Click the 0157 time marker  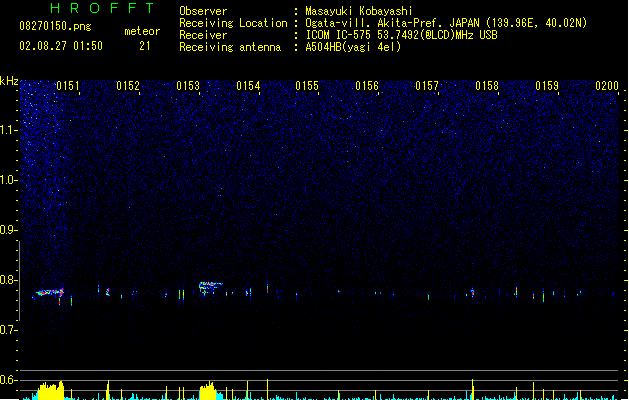pos(427,86)
